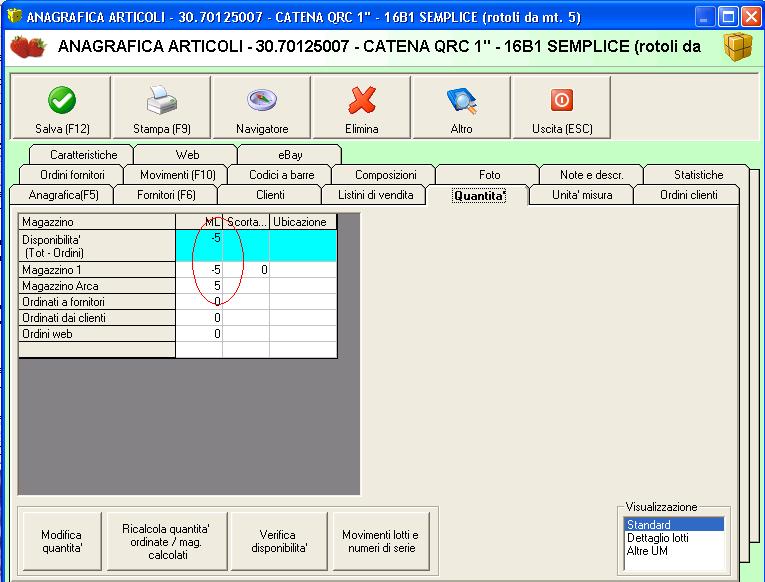The height and width of the screenshot is (582, 765).
Task: Click the Verifica disponibilita' button
Action: (279, 541)
